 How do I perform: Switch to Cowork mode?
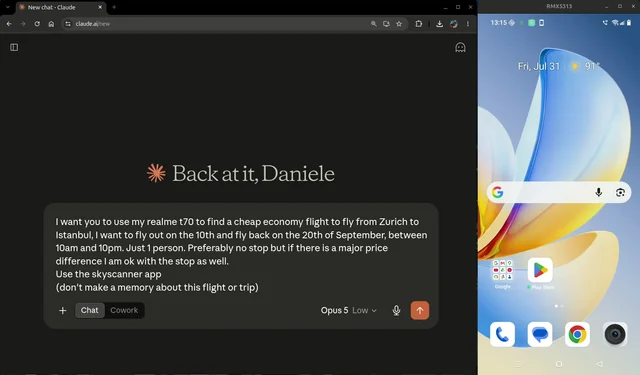(x=124, y=310)
